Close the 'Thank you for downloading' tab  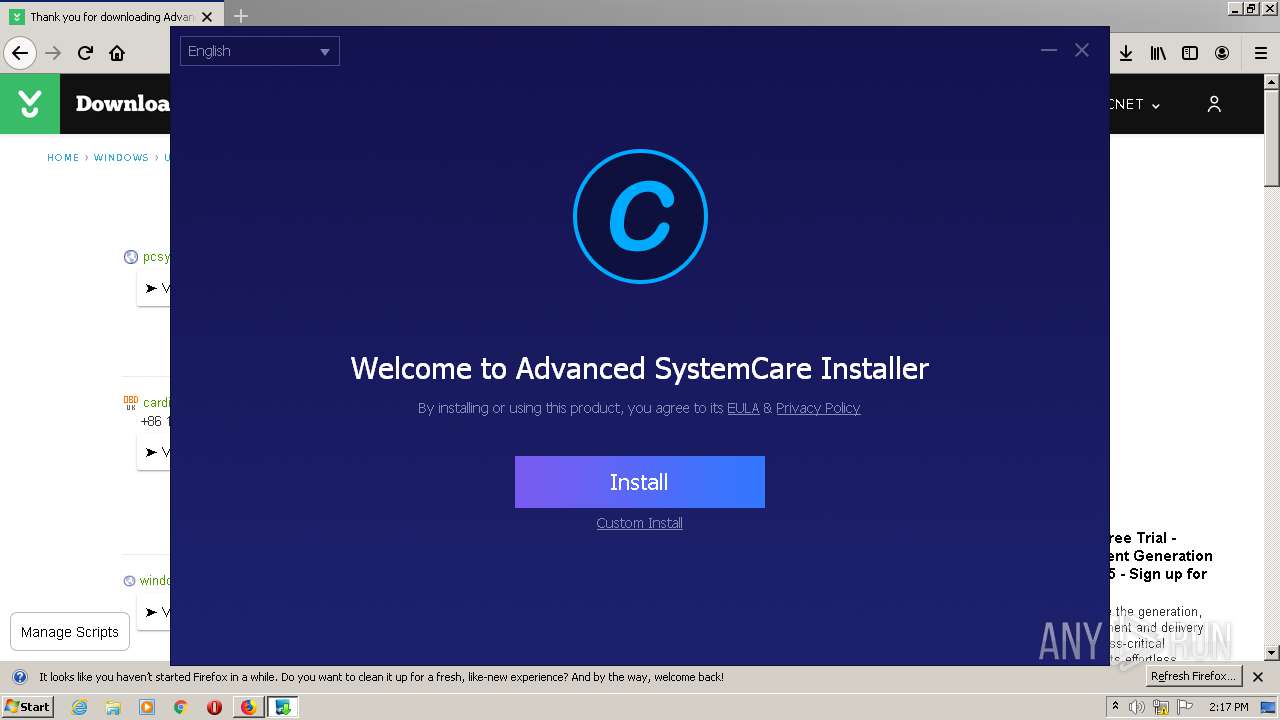tap(207, 17)
